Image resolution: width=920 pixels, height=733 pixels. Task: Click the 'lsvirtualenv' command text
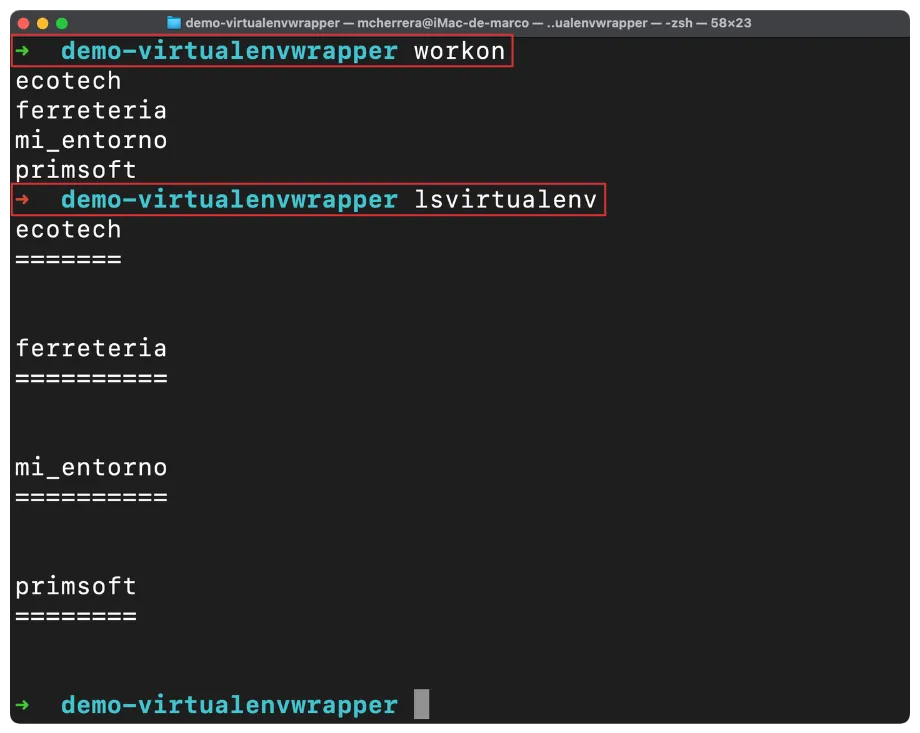[505, 200]
